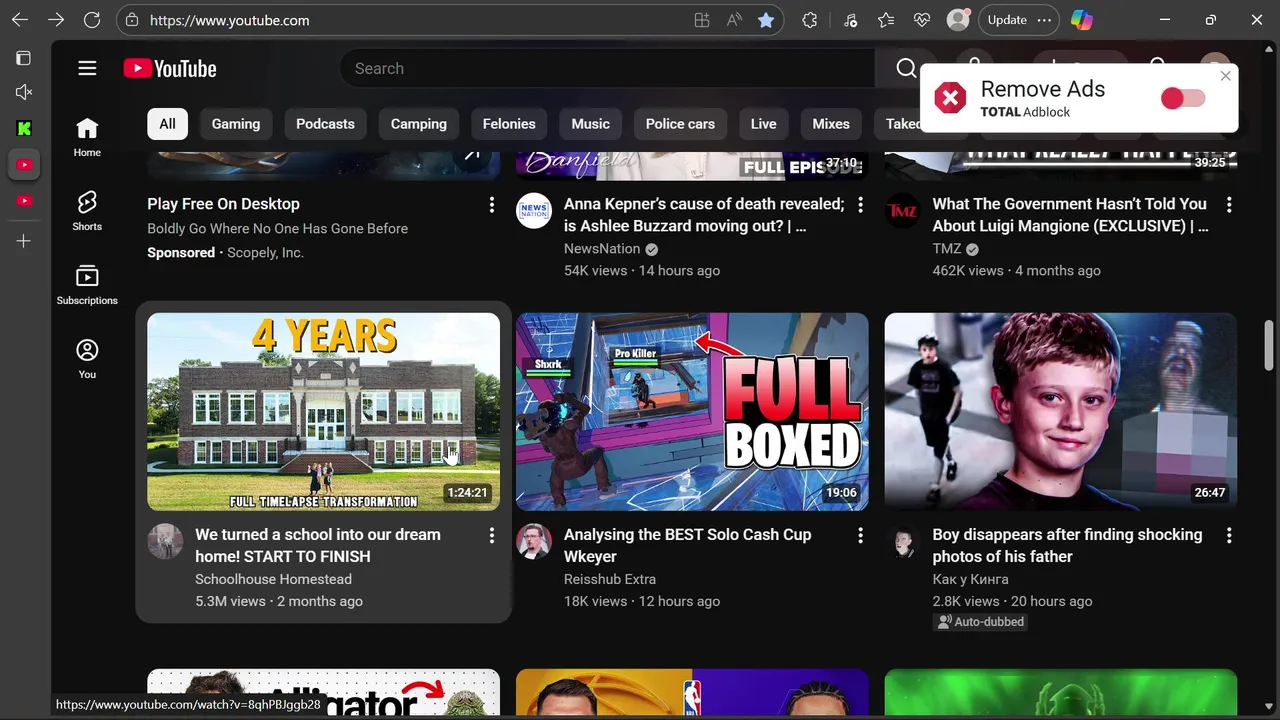The height and width of the screenshot is (720, 1280).
Task: Select the Felonies filter chip
Action: pyautogui.click(x=509, y=124)
